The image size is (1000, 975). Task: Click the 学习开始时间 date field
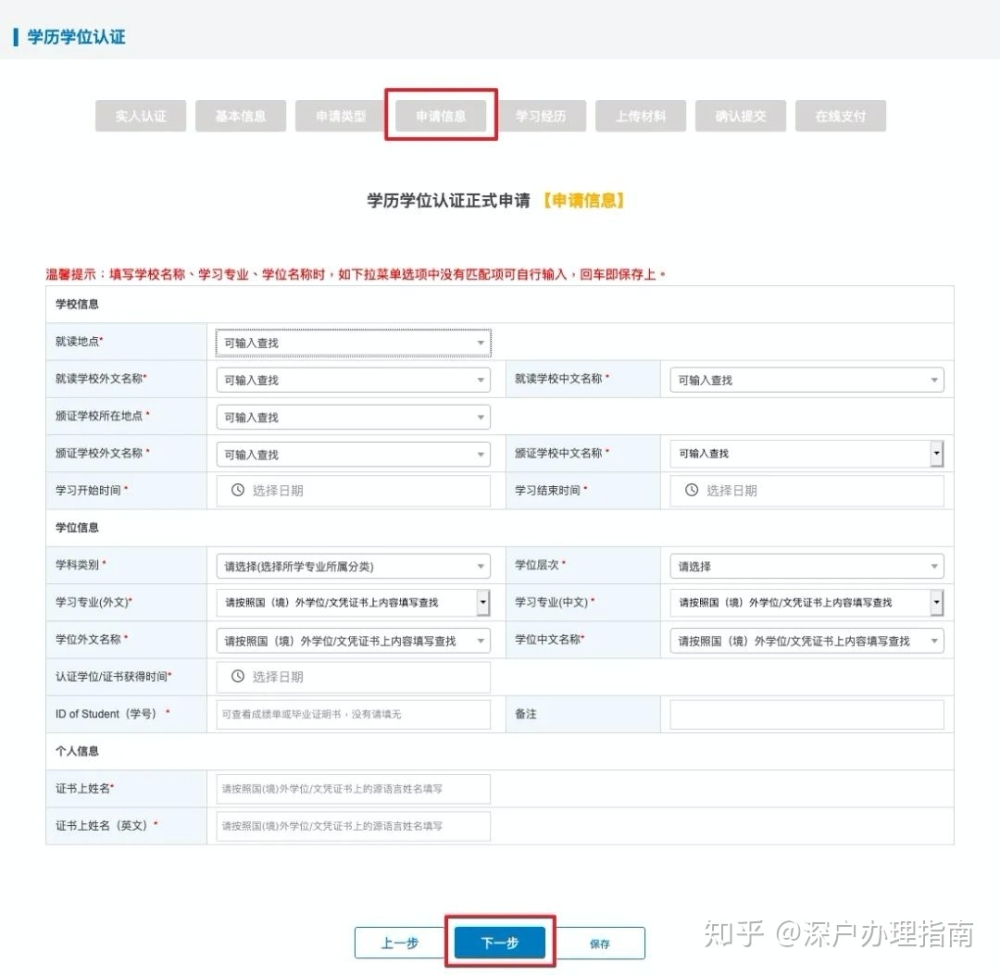(x=353, y=490)
